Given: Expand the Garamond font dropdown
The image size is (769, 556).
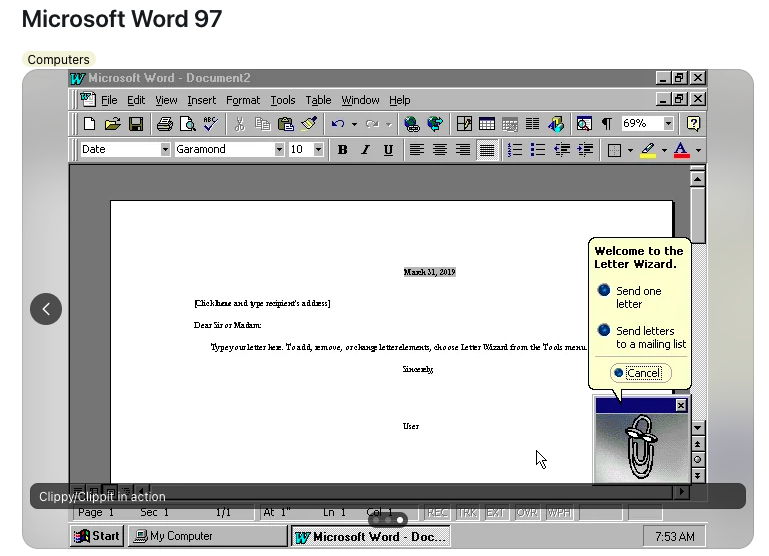Looking at the screenshot, I should tap(279, 150).
